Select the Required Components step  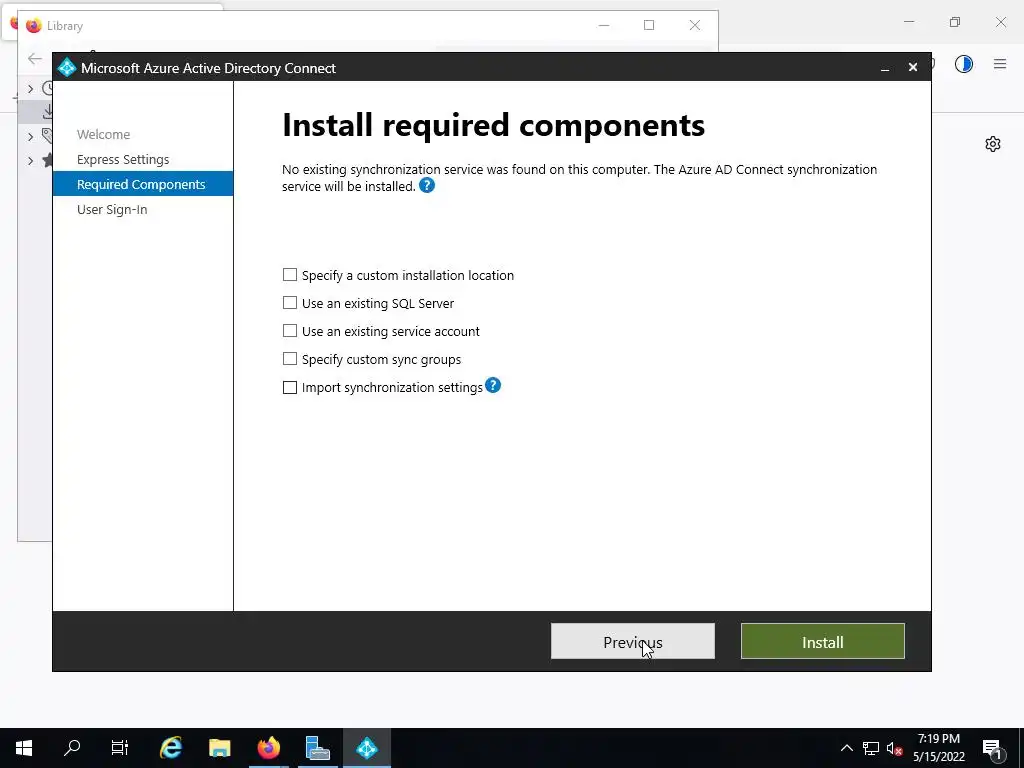pyautogui.click(x=142, y=184)
